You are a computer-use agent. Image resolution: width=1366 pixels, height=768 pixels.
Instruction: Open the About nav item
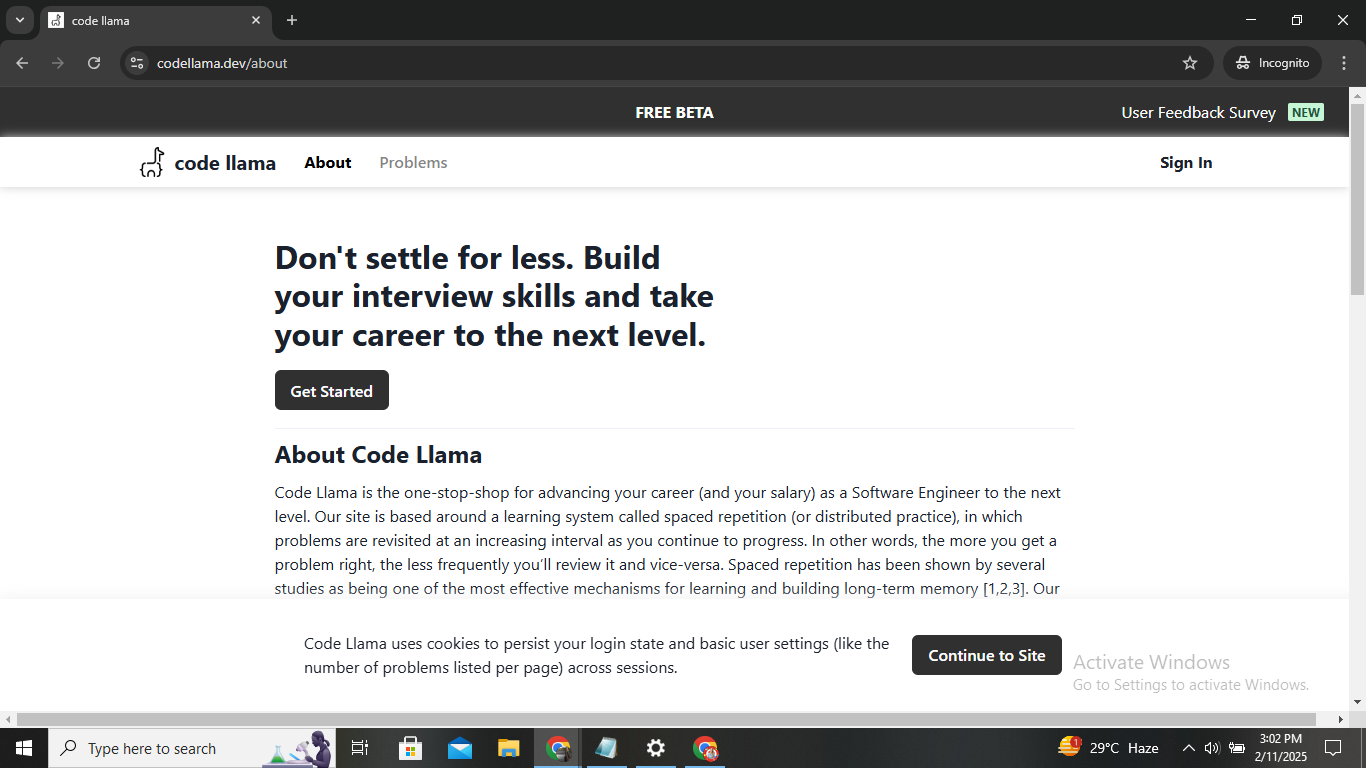pos(328,163)
